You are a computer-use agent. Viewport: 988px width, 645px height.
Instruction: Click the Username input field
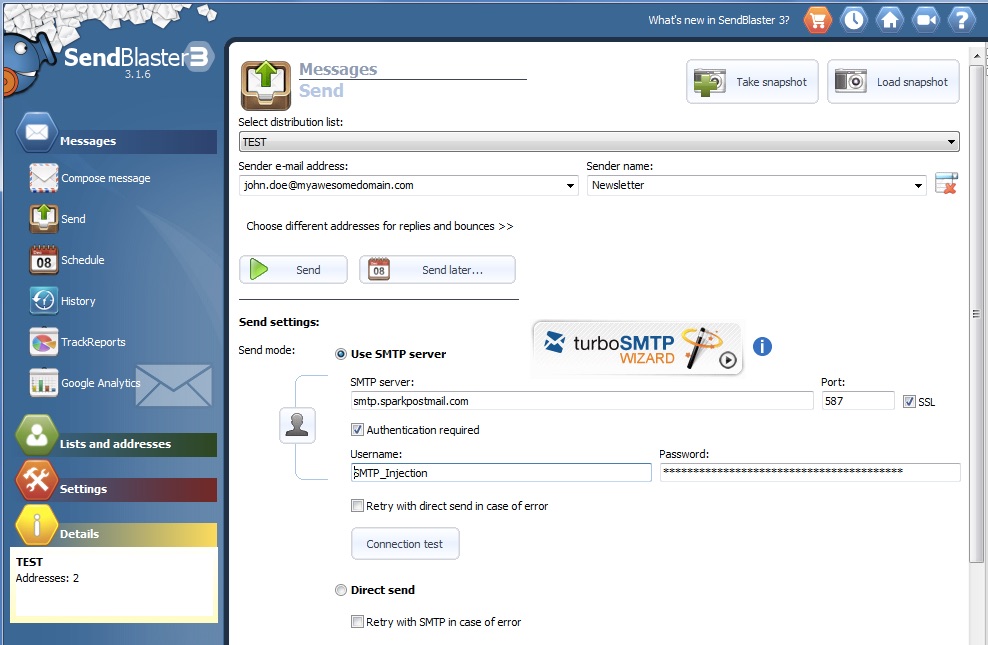point(501,473)
